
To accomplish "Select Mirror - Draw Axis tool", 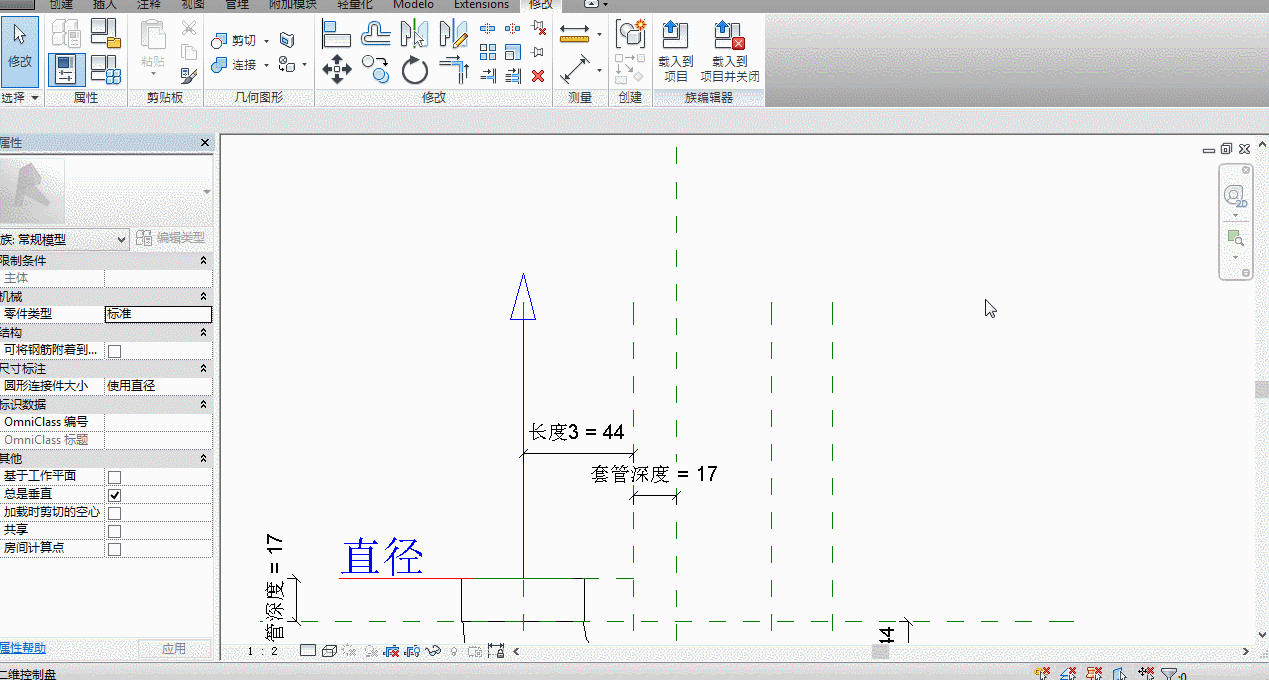I will (454, 34).
